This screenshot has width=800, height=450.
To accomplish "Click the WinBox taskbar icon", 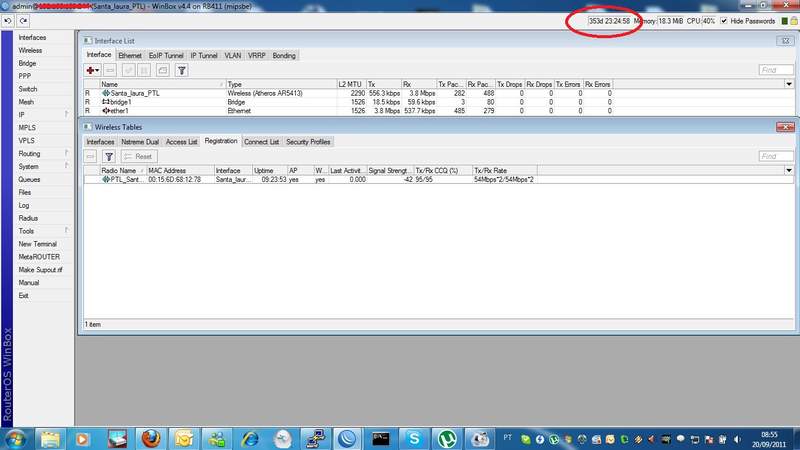I will pos(347,439).
